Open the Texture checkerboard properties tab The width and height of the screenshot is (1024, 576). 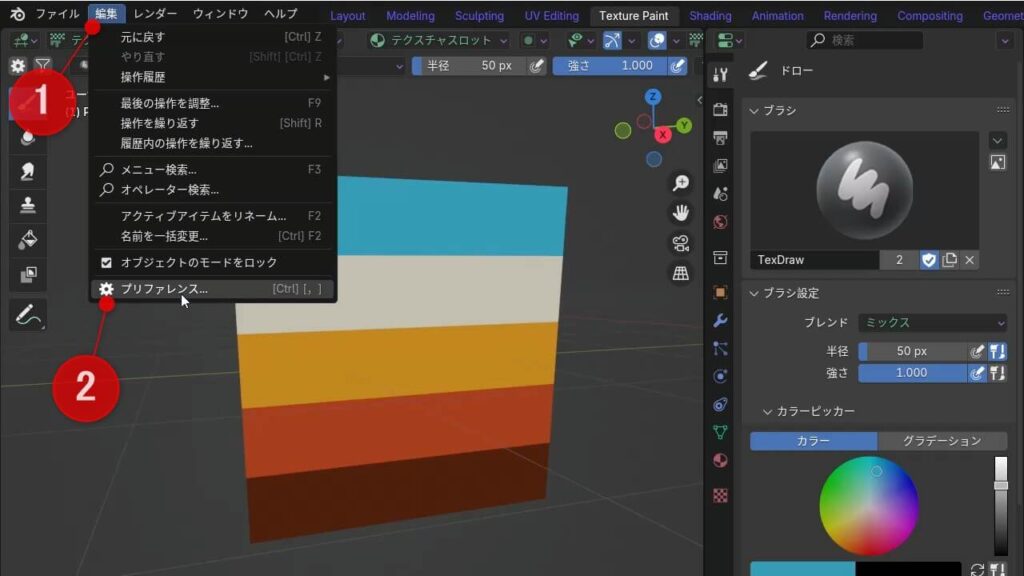click(x=720, y=495)
